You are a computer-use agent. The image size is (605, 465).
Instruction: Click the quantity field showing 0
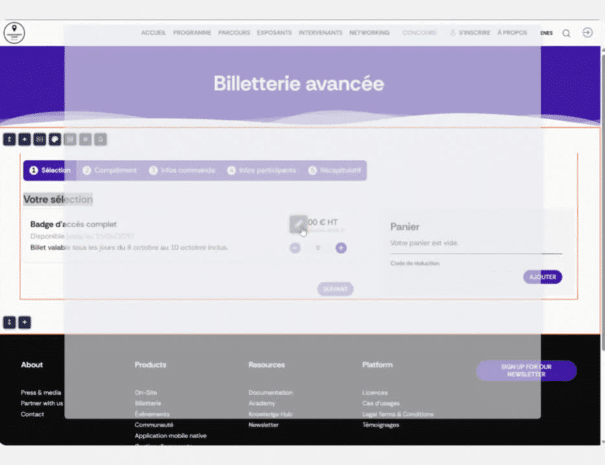pyautogui.click(x=318, y=248)
